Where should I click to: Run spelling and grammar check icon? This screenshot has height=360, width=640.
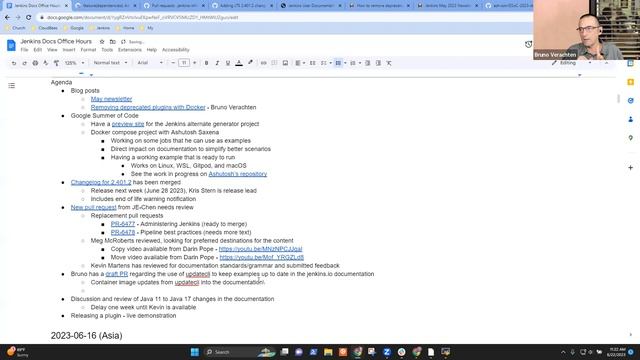pos(46,63)
